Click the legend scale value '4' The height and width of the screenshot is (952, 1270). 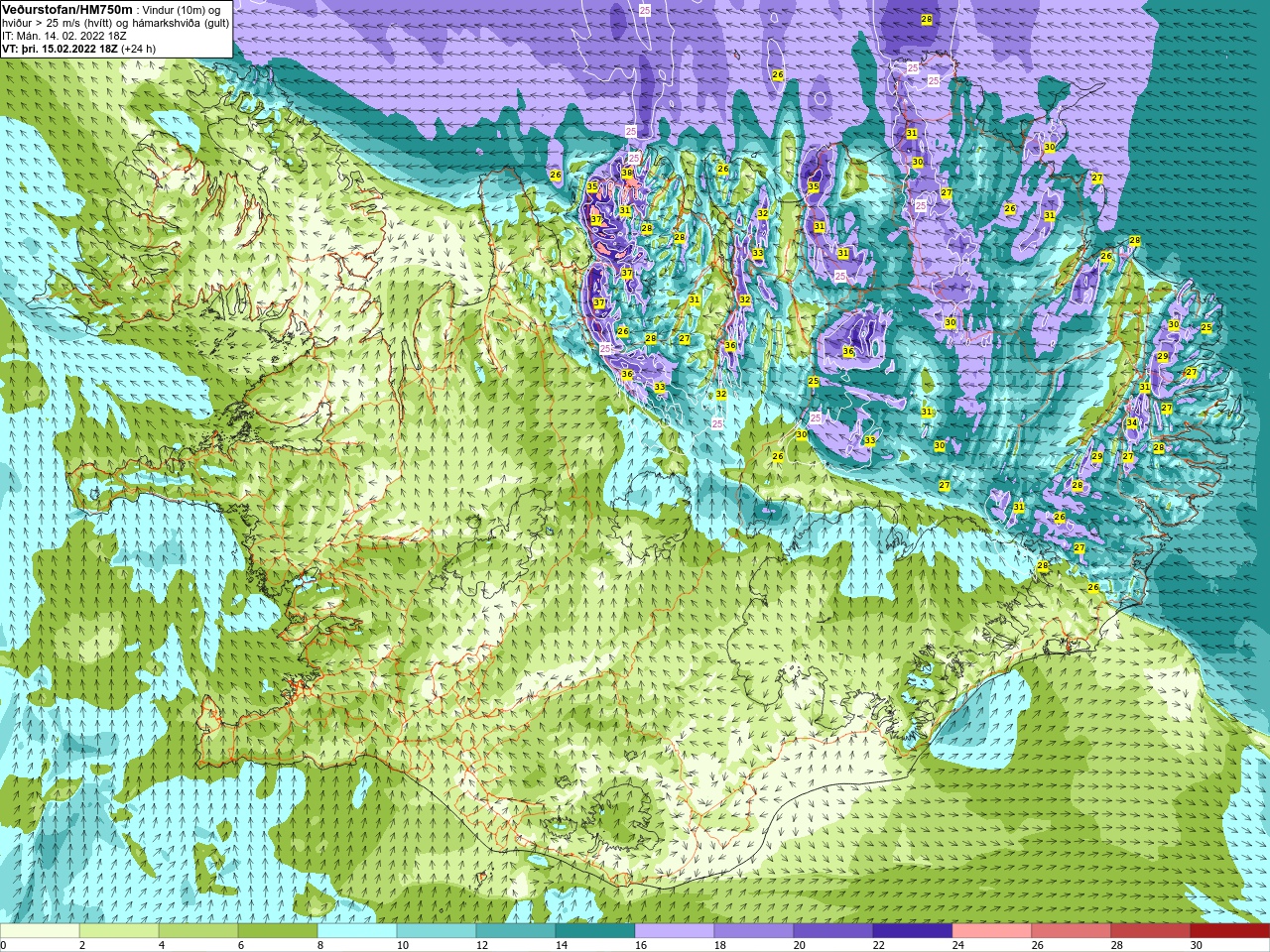pyautogui.click(x=162, y=946)
